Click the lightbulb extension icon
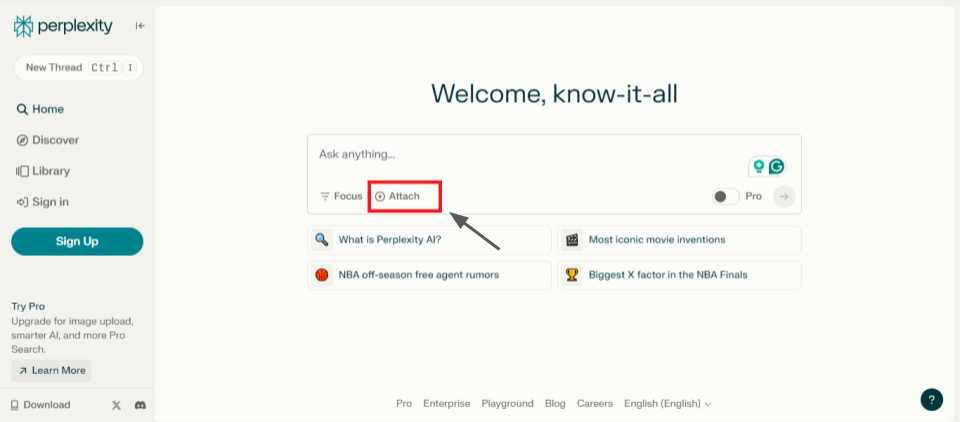The image size is (960, 422). pyautogui.click(x=759, y=166)
